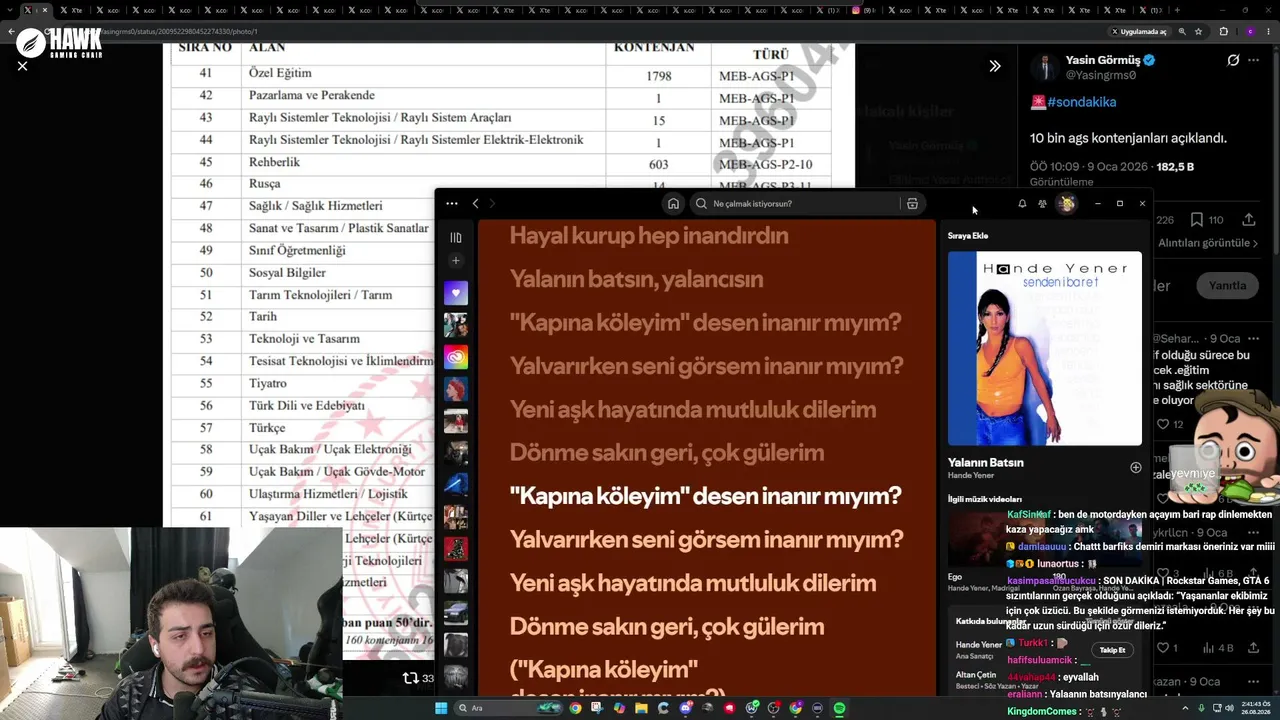Open Discord from the taskbar

(685, 708)
